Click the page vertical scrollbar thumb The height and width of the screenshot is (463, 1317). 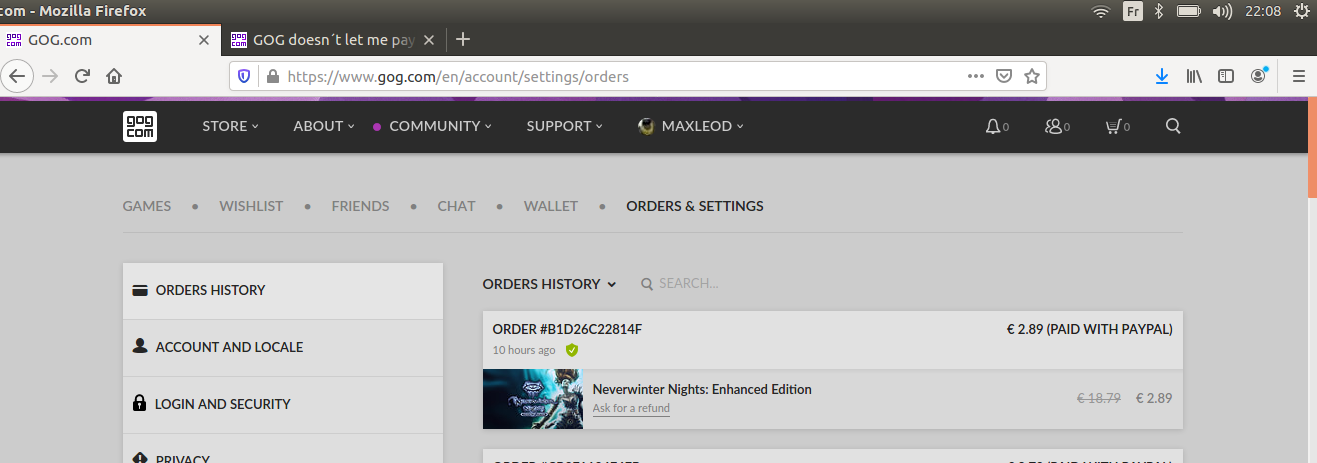point(1312,147)
